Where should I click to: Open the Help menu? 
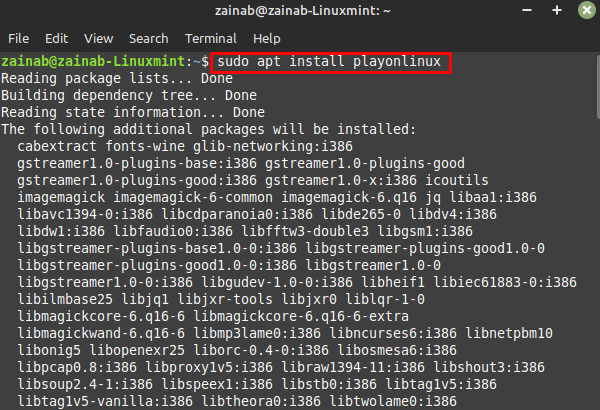(x=267, y=39)
